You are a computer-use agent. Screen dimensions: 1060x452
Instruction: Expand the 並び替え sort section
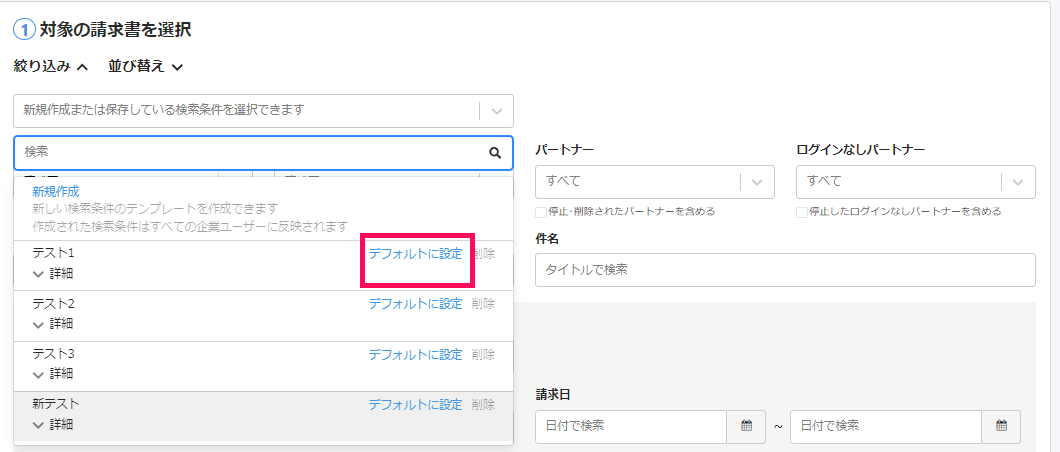coord(145,66)
